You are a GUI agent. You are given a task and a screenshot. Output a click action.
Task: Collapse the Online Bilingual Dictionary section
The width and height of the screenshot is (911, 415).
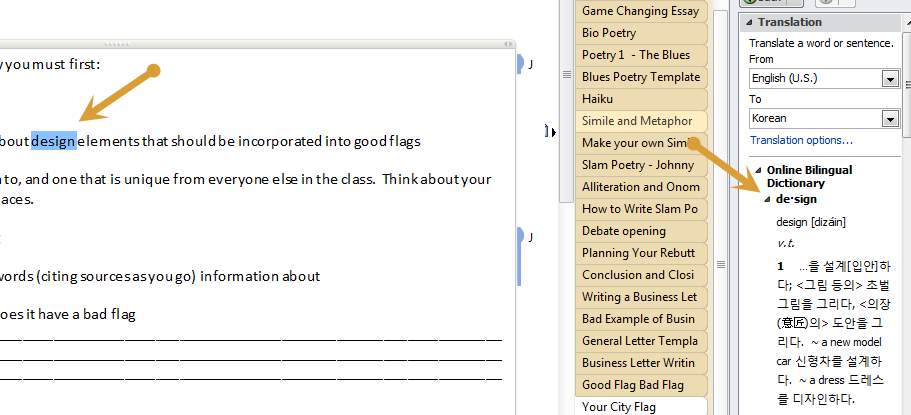click(x=757, y=170)
